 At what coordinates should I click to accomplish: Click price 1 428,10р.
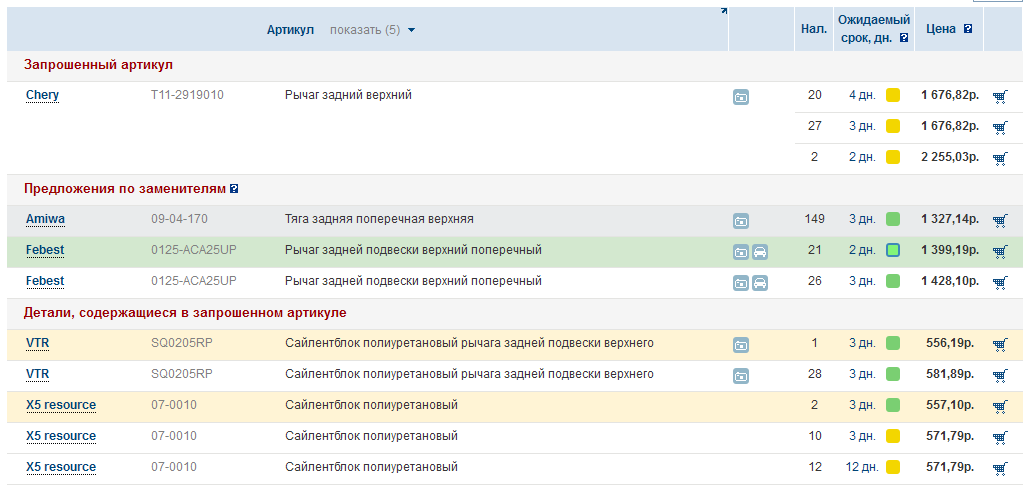[950, 281]
